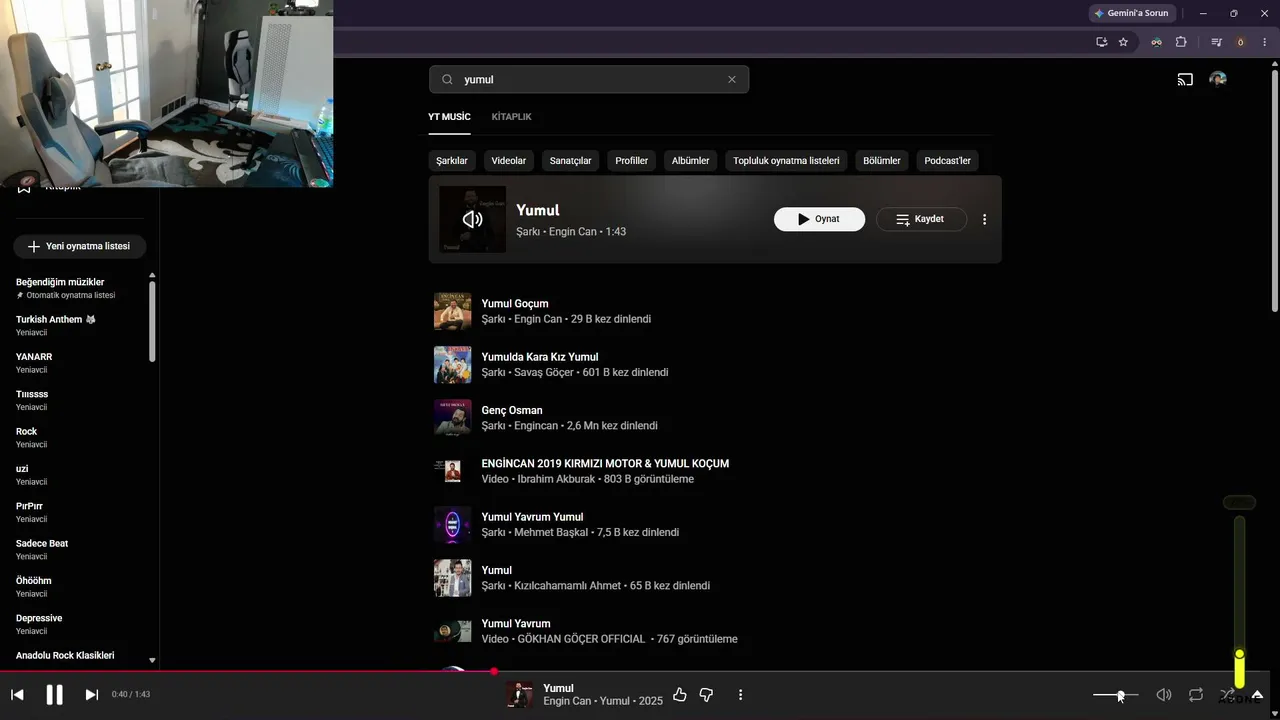Filter results by Albümler

[x=690, y=161]
